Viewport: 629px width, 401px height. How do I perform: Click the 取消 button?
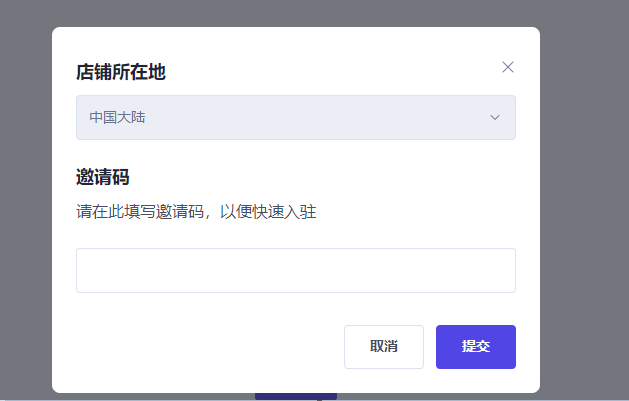[383, 346]
